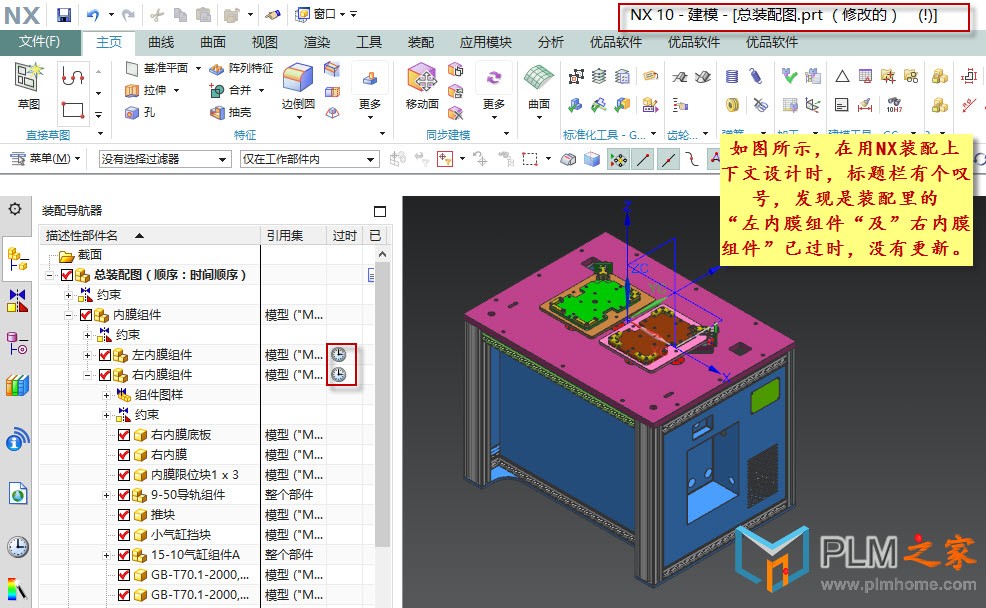Sort by the 描述性部件名 column header
986x608 pixels.
(x=150, y=236)
